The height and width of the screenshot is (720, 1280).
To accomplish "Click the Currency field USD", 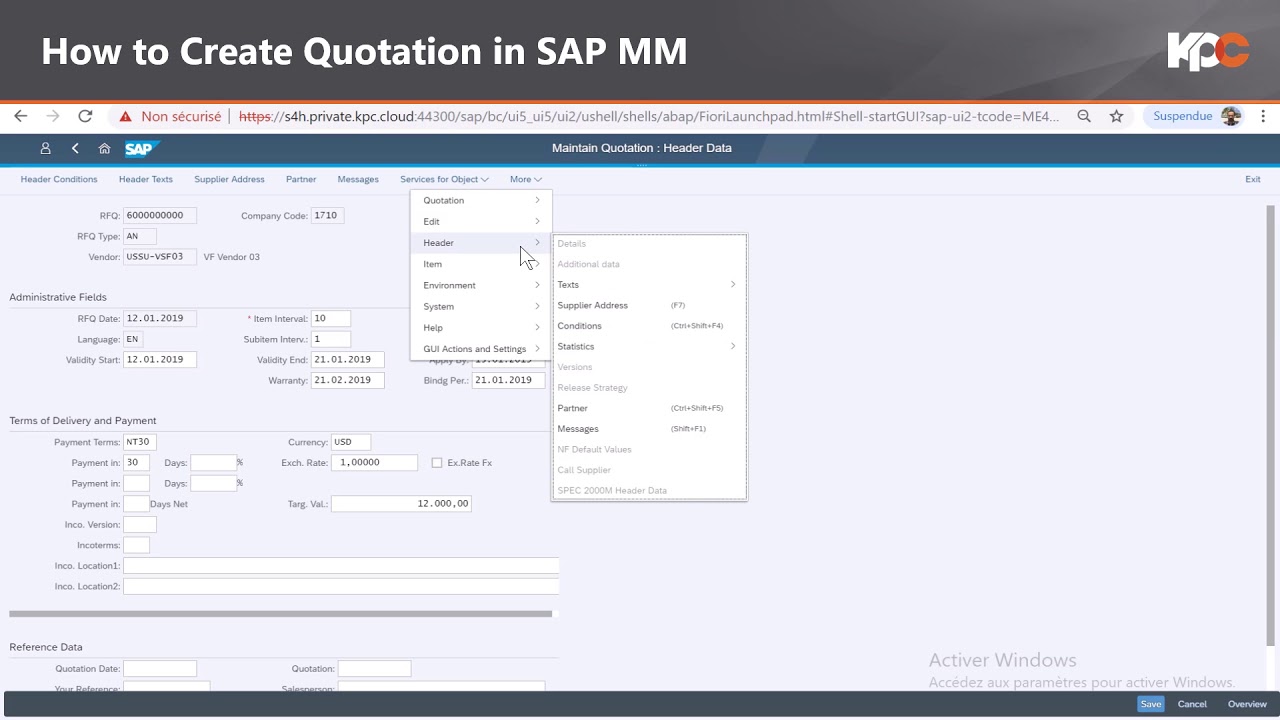I will [x=351, y=442].
